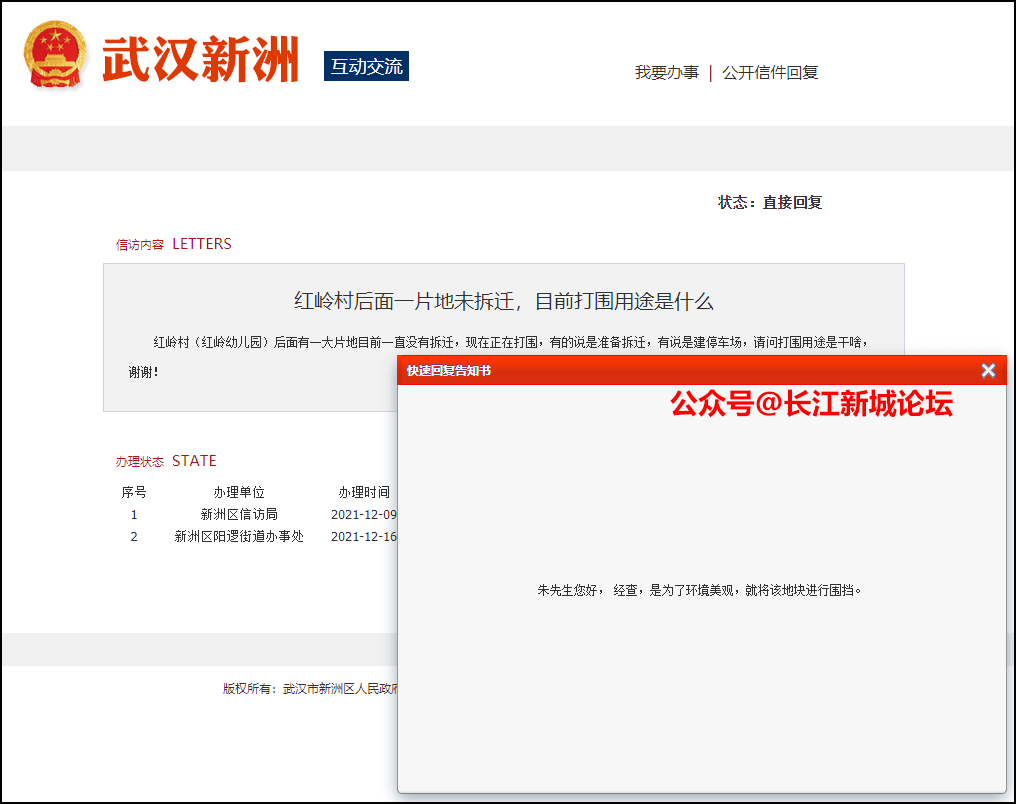Viewport: 1016px width, 804px height.
Task: Close the 快速回复告知书 popup dialog
Action: [x=988, y=370]
